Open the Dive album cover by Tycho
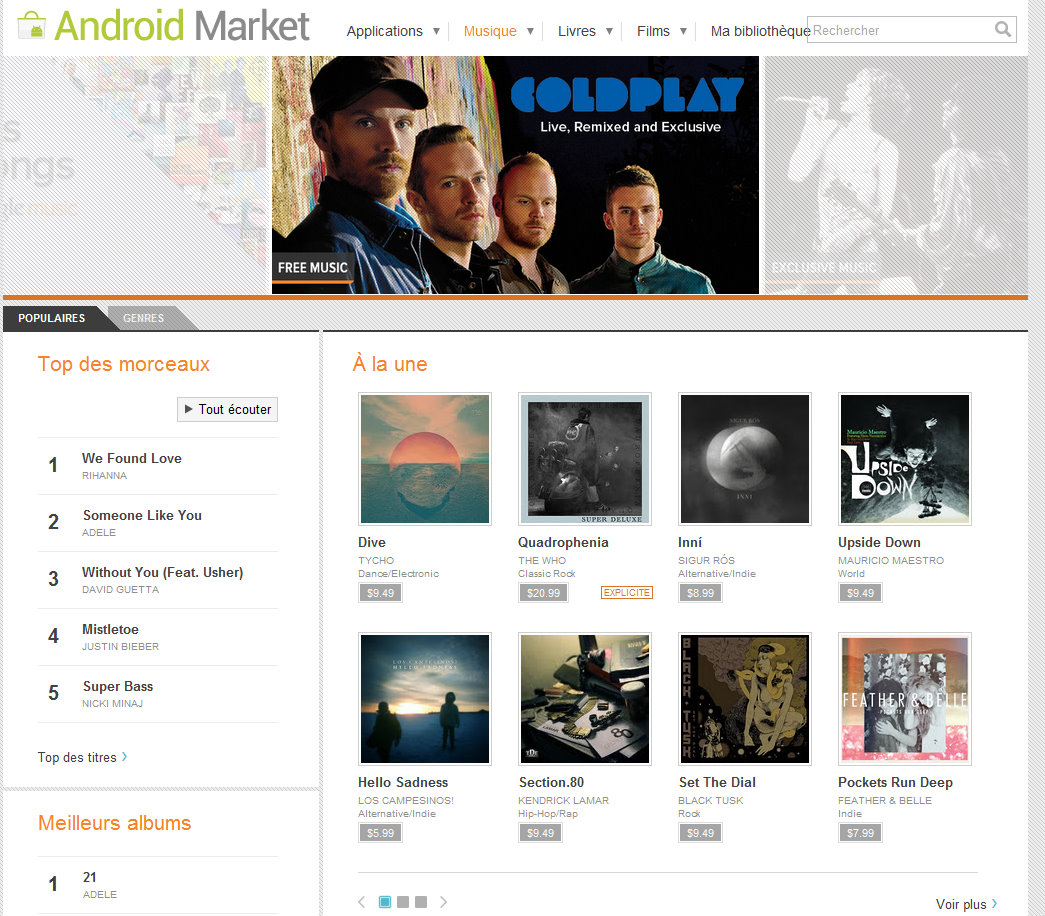The image size is (1045, 916). 425,459
